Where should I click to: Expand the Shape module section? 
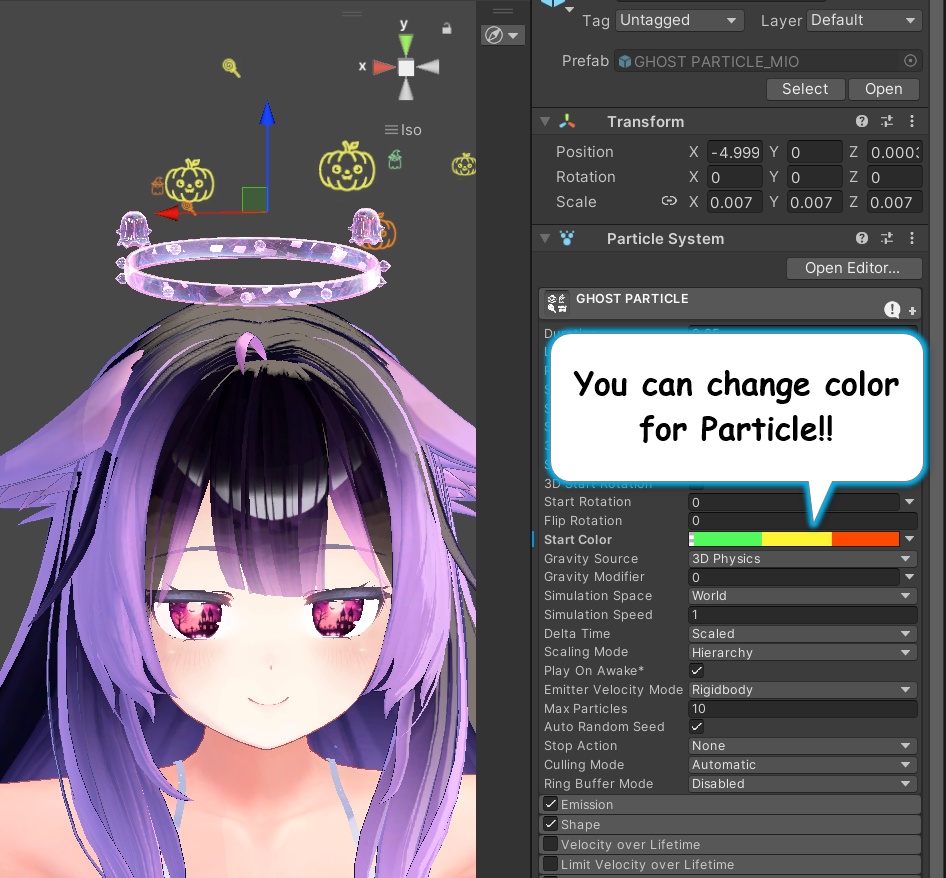coord(730,824)
